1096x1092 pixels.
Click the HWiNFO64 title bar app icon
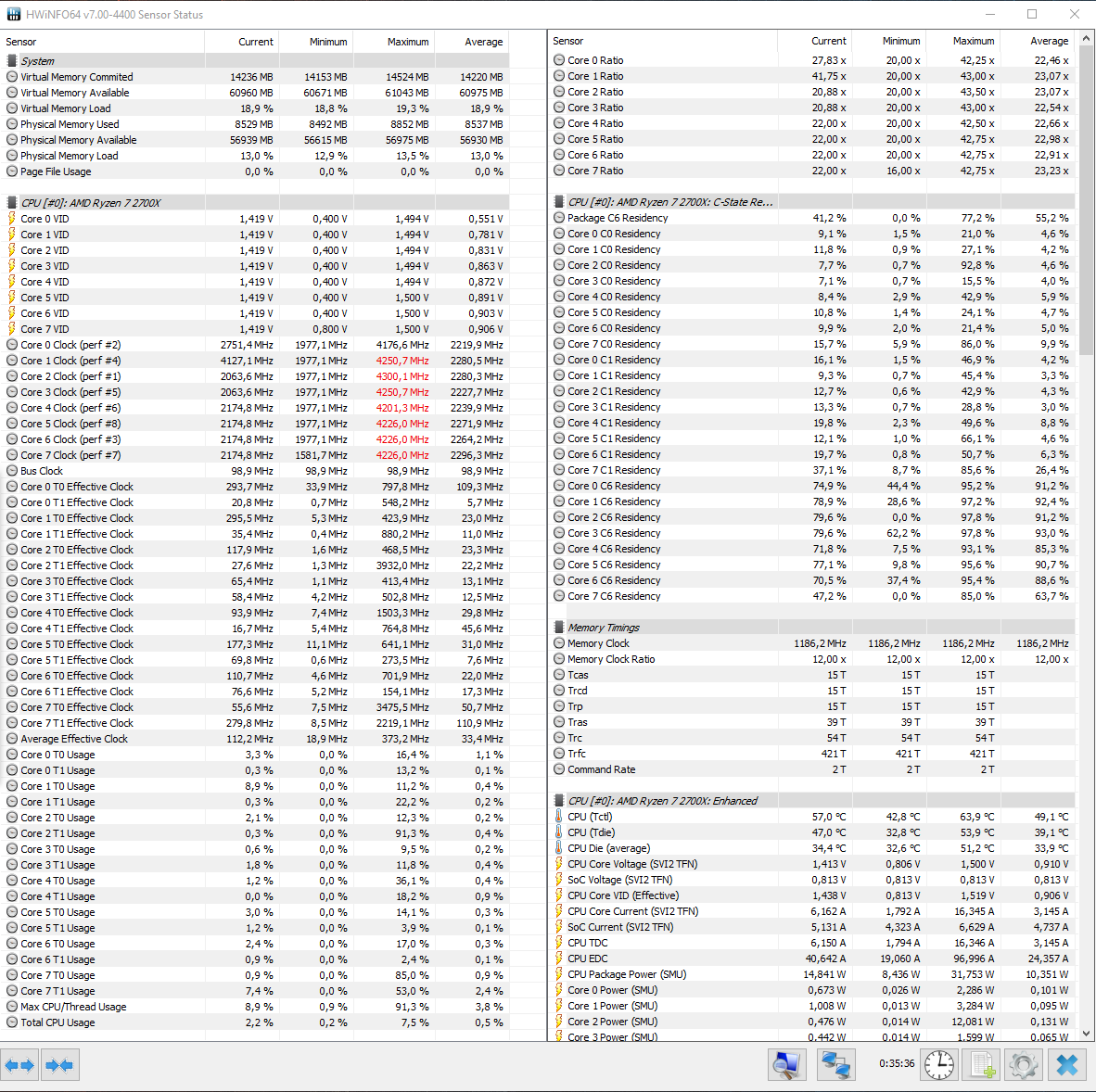pos(14,14)
